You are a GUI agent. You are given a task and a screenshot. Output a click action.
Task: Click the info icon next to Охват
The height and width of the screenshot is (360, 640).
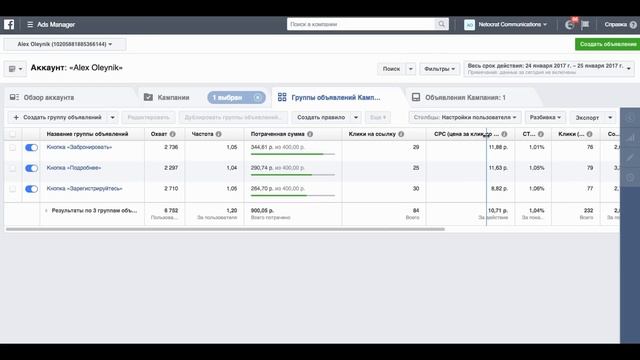pos(173,134)
